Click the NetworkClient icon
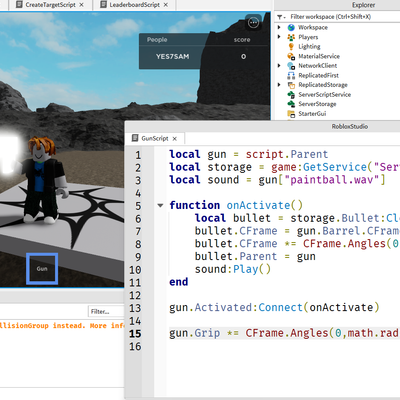 [x=291, y=66]
